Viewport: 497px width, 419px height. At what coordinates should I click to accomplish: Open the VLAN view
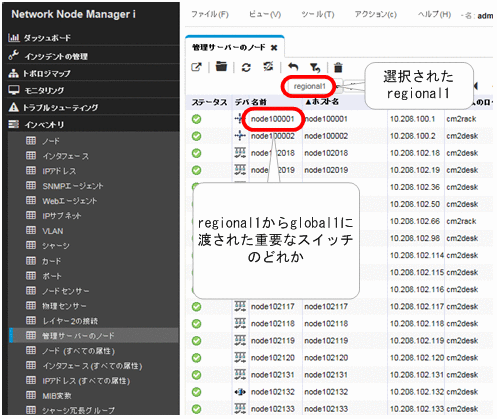coord(52,231)
